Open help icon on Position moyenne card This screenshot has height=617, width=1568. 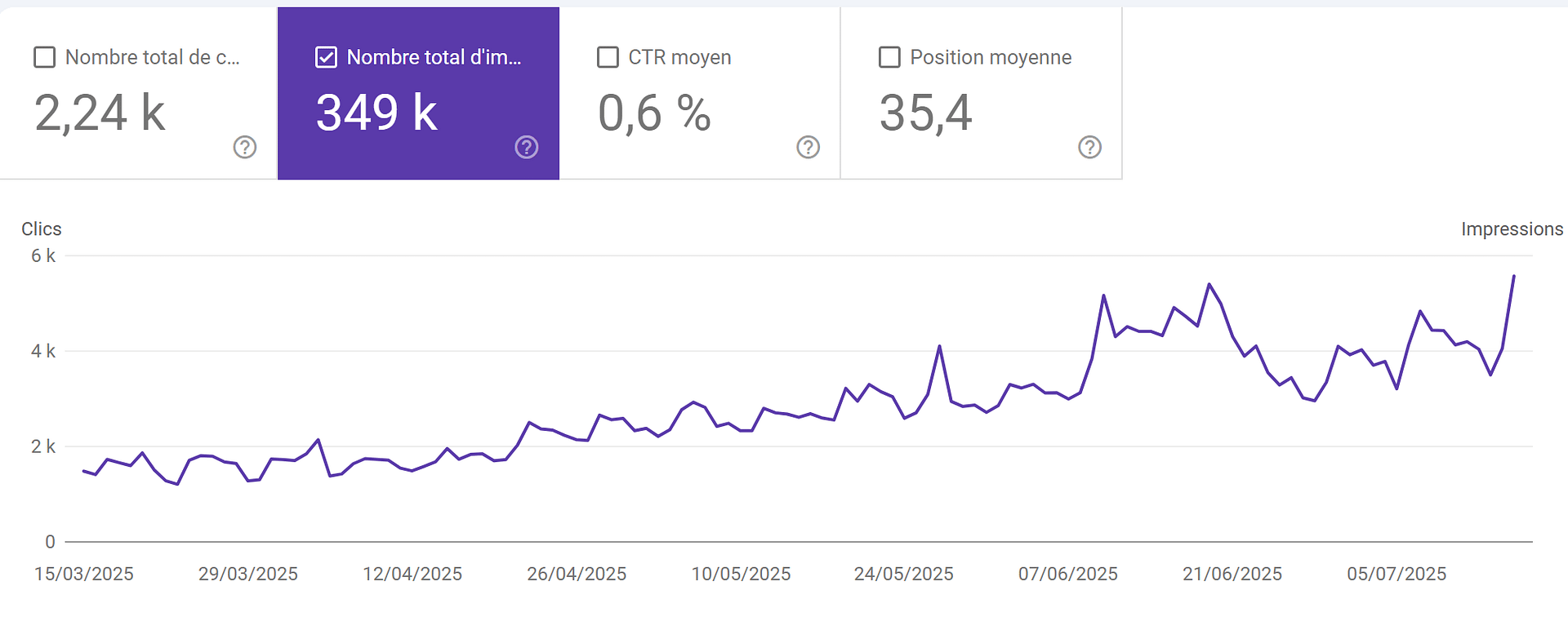[x=1090, y=147]
